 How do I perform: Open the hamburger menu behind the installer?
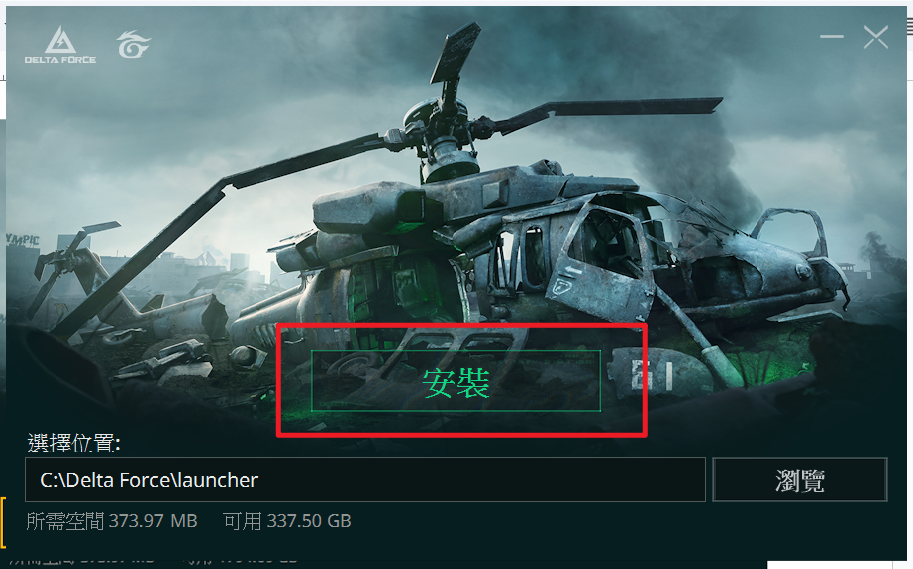(x=910, y=27)
